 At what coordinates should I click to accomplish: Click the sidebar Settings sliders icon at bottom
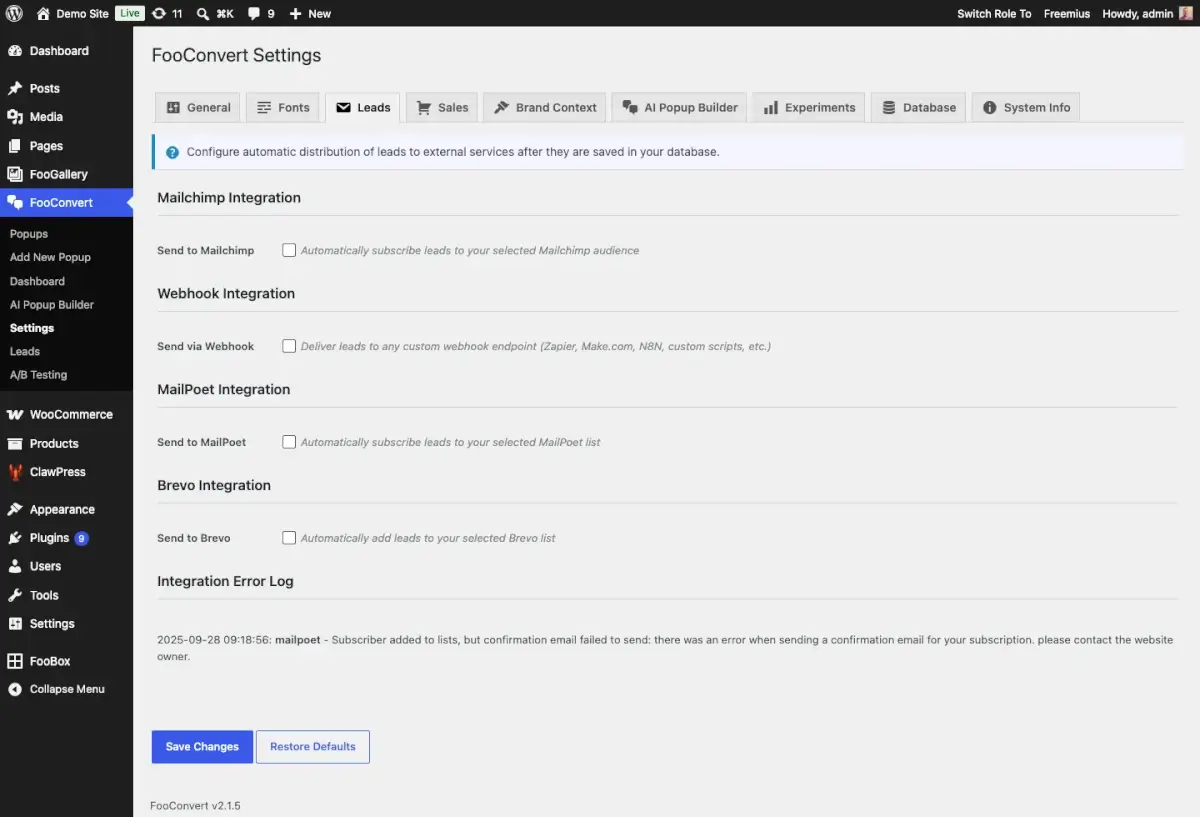click(x=15, y=623)
